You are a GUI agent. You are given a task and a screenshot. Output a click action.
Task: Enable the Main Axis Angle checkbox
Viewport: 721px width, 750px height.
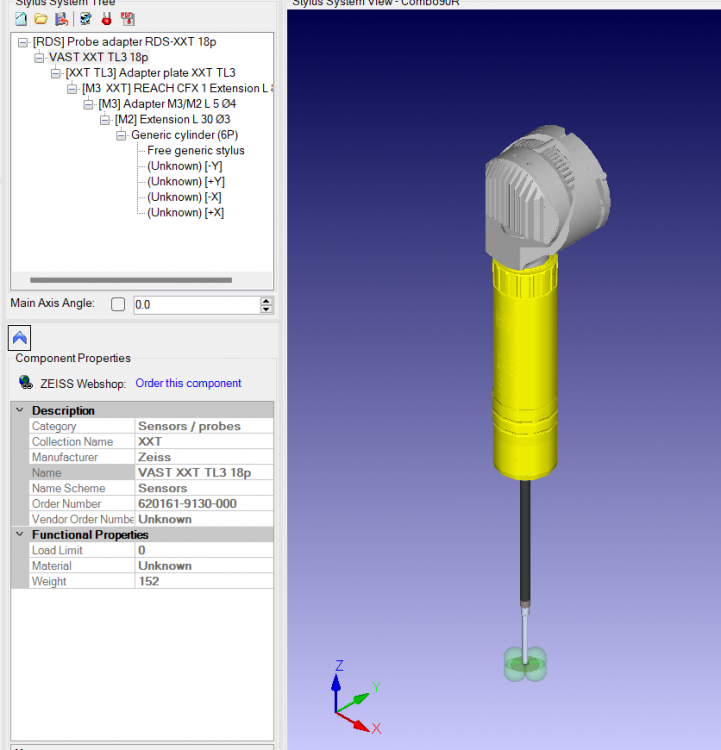pyautogui.click(x=118, y=304)
